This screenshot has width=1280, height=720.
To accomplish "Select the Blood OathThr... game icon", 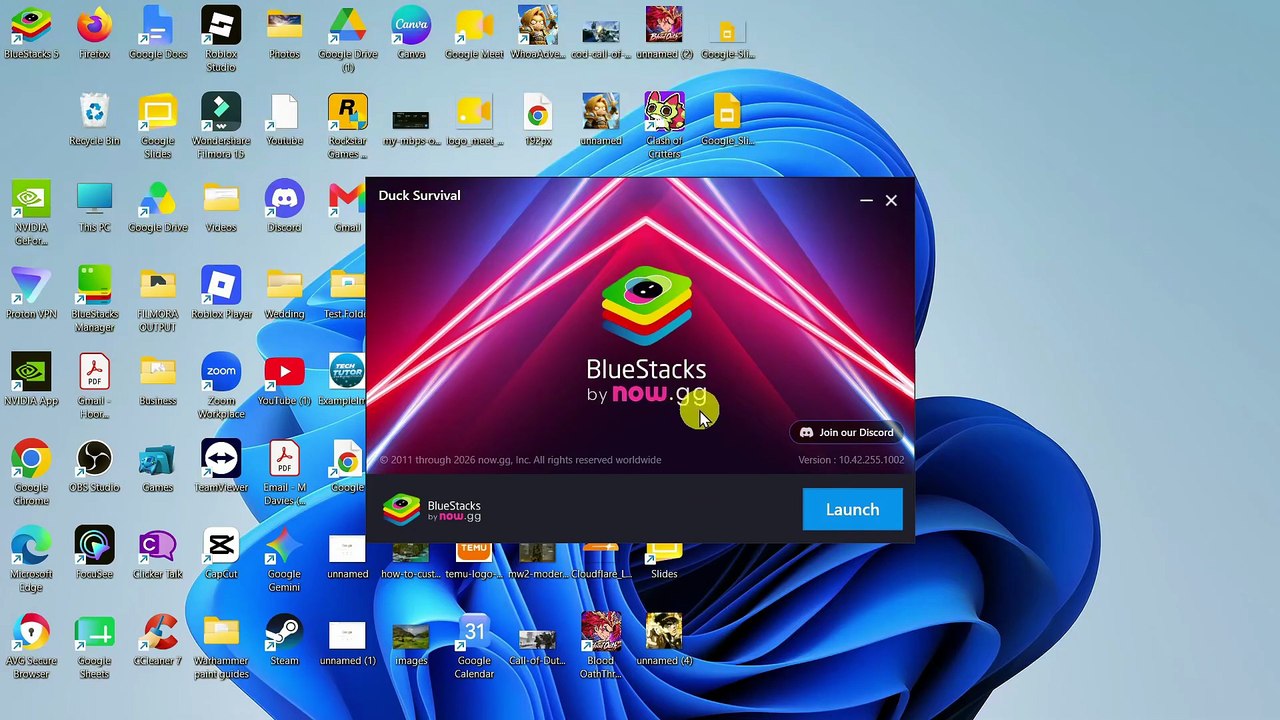I will click(601, 647).
